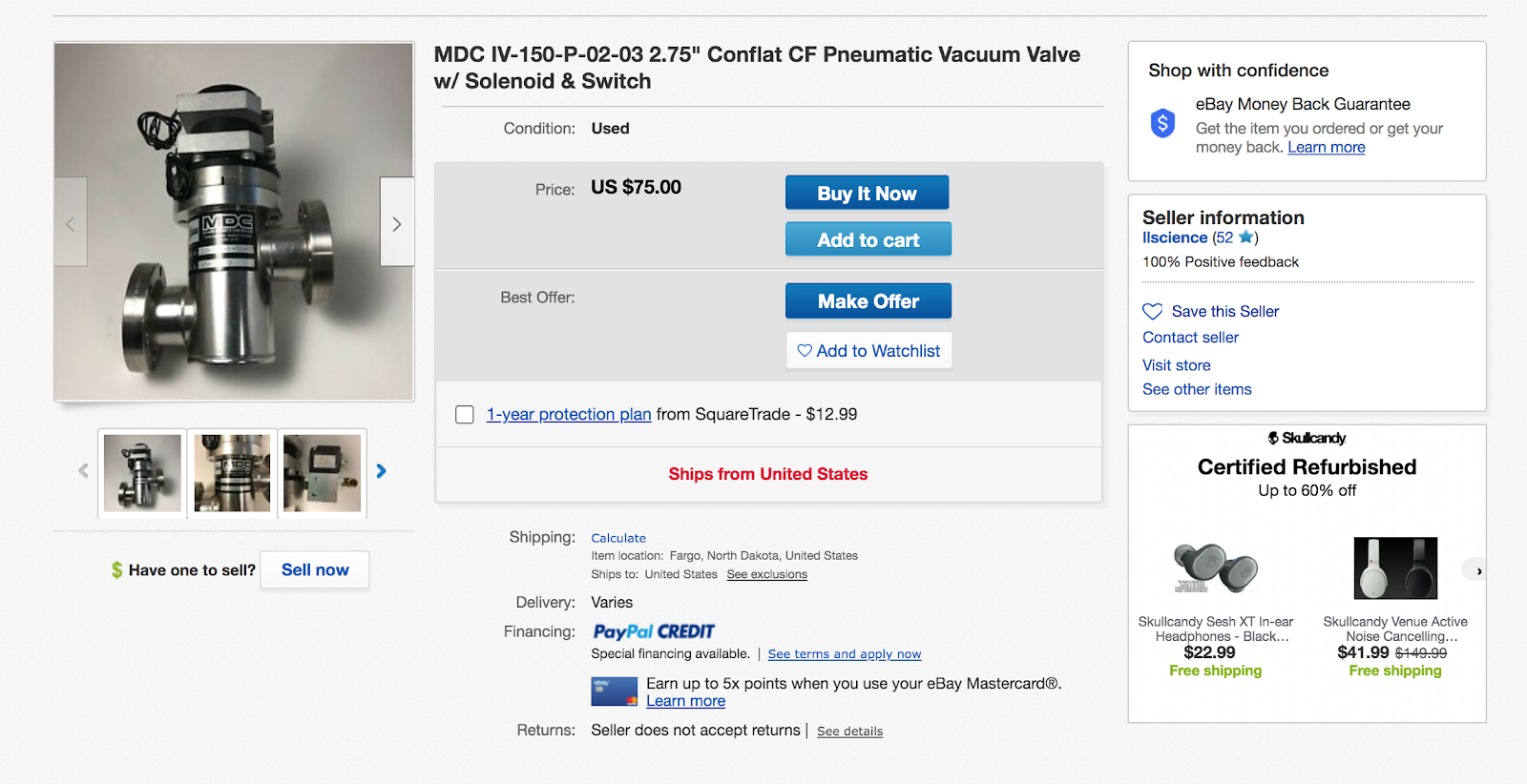The width and height of the screenshot is (1527, 784).
Task: Click the Skullcandy logo in the ad
Action: coord(1307,438)
